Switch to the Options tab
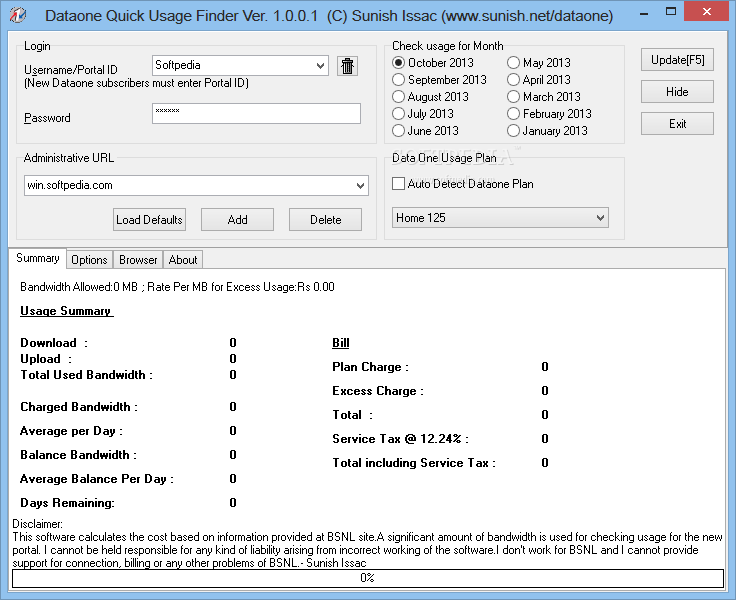736x600 pixels. point(89,260)
